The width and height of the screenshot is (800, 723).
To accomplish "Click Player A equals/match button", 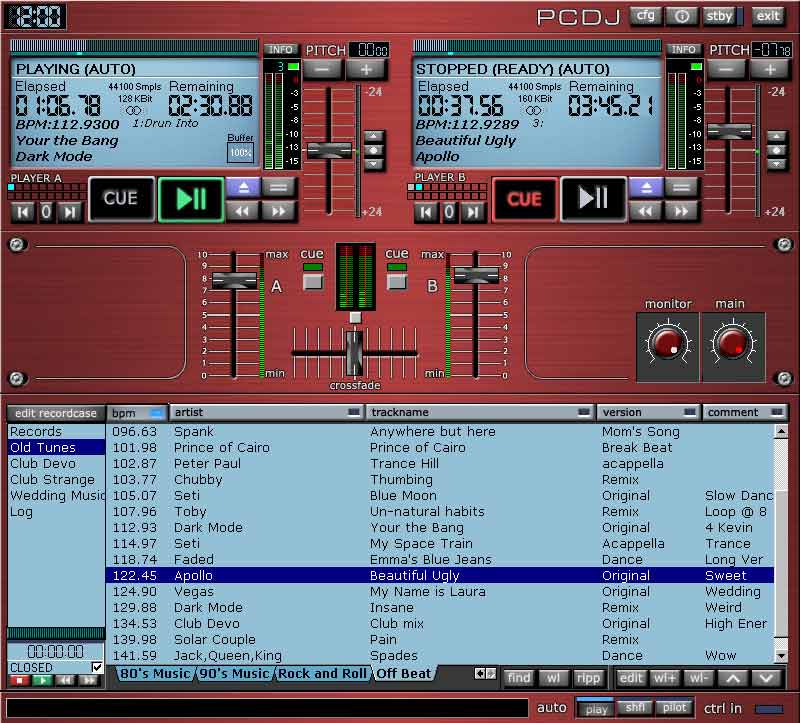I will pyautogui.click(x=279, y=187).
